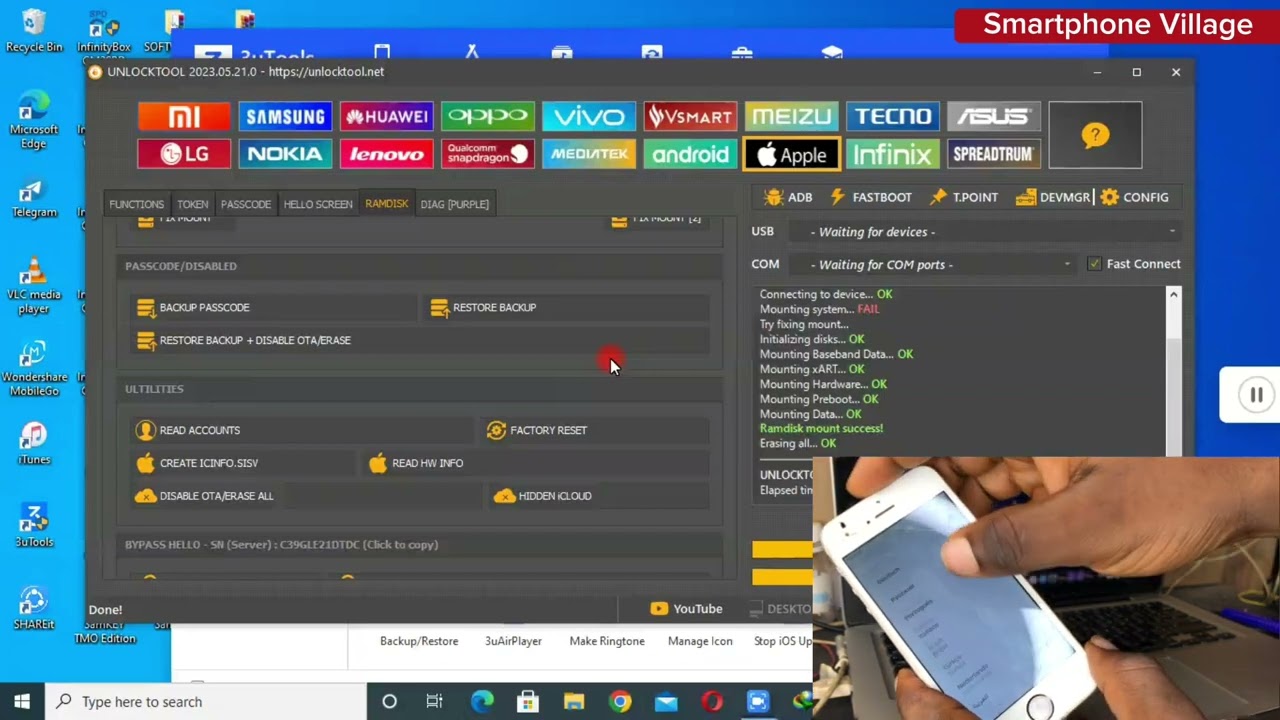Pick the Vivo brand tile
This screenshot has height=720, width=1280.
pos(589,117)
